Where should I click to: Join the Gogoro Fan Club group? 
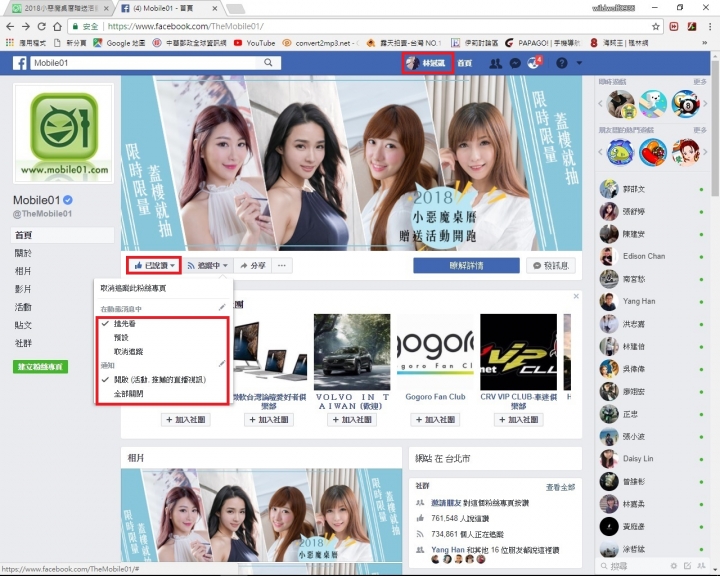tap(435, 420)
